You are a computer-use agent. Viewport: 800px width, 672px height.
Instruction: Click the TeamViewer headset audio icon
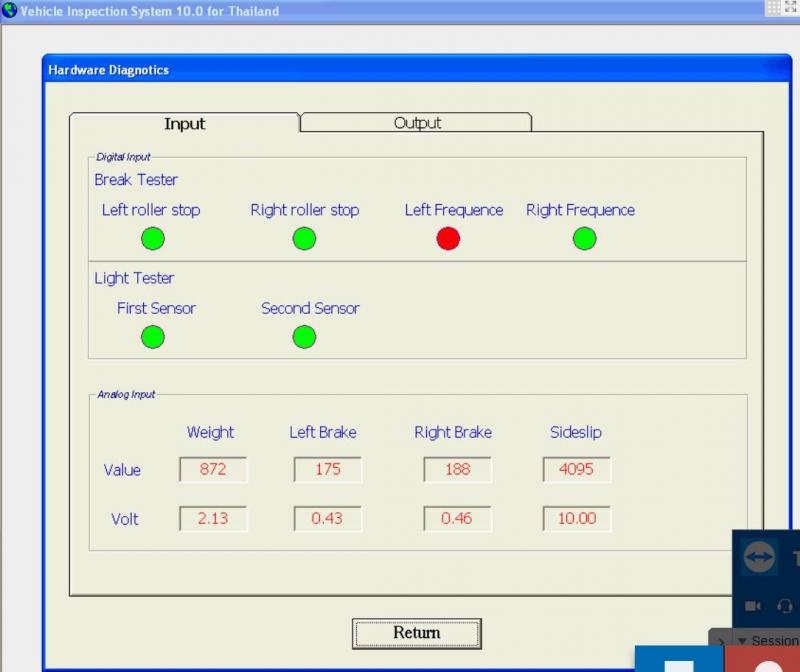785,606
